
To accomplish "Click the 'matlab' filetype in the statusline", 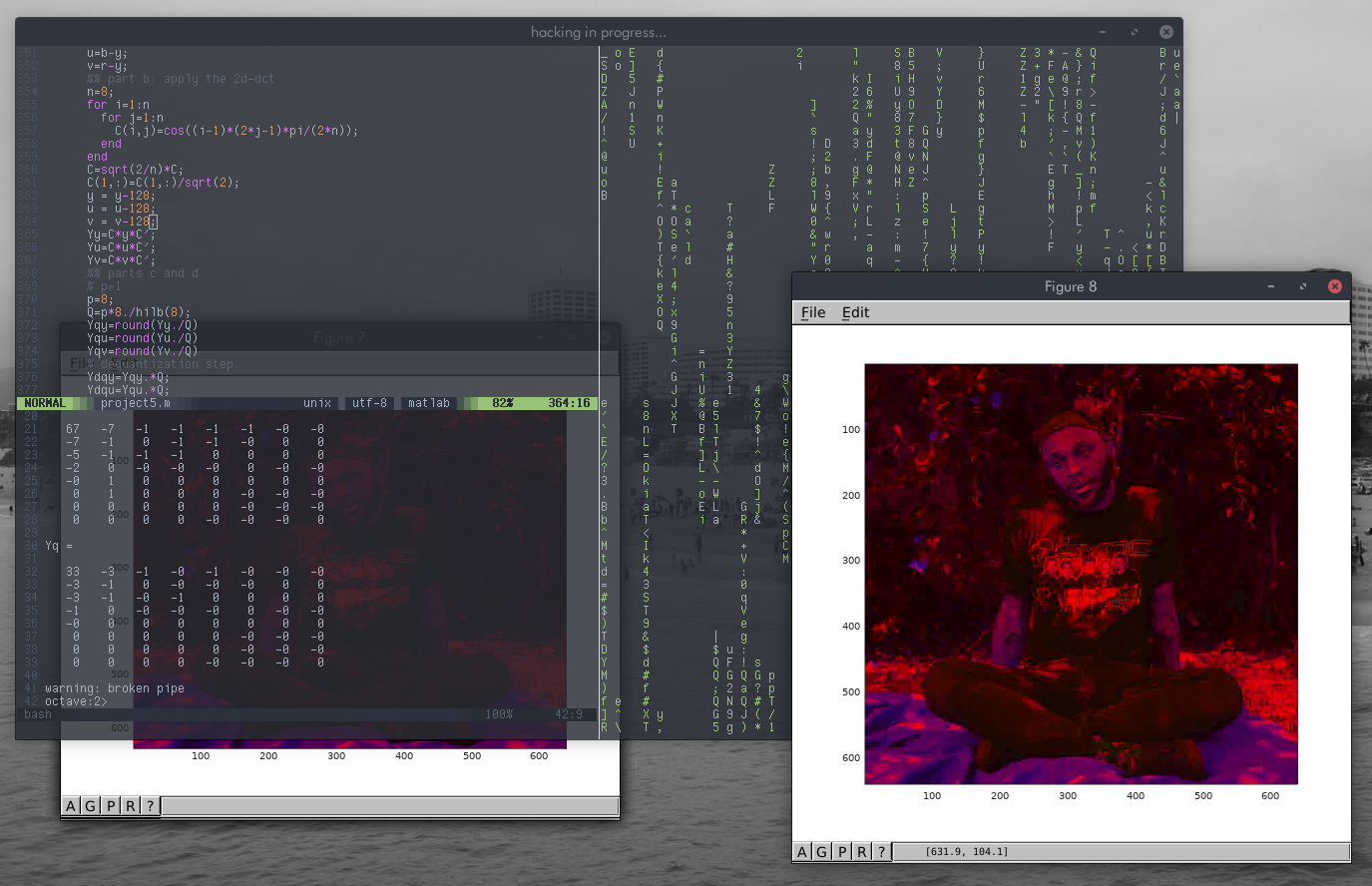I will [x=429, y=403].
